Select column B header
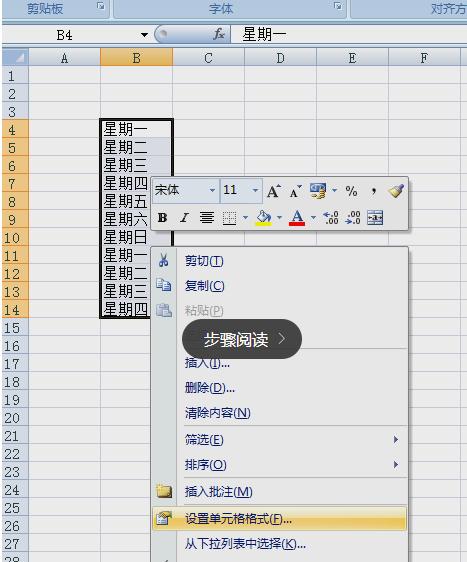Viewport: 467px width, 562px height. tap(137, 58)
